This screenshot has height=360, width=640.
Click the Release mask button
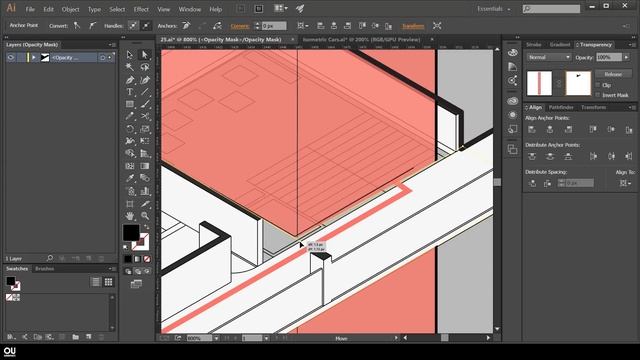pos(613,74)
